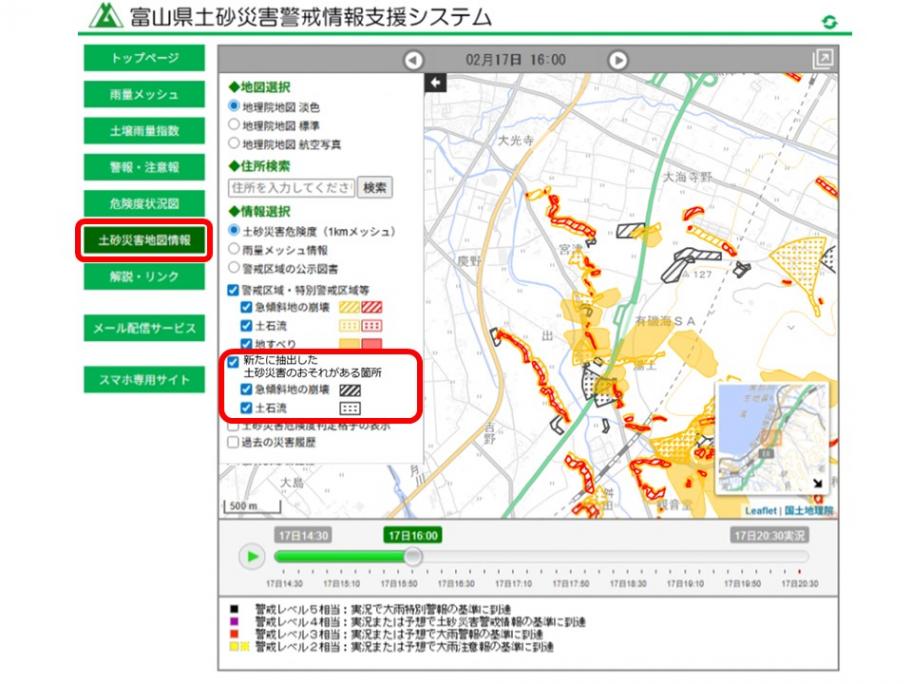Viewport: 912px width, 684px height.
Task: Open the メール配信サービス page
Action: click(143, 327)
